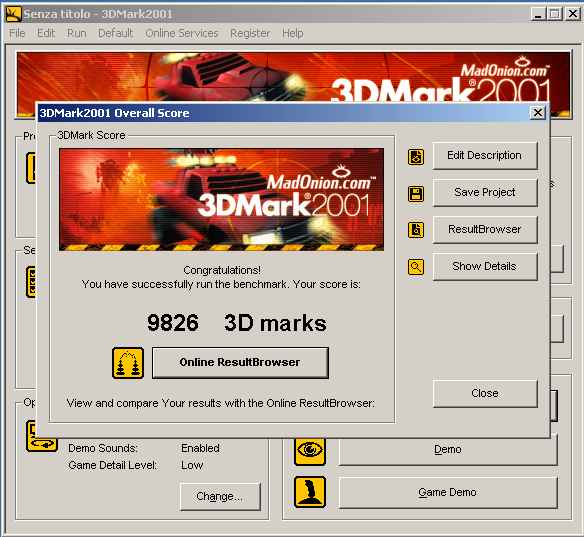Click the 3DMark app icon in title bar
The width and height of the screenshot is (584, 537).
click(x=13, y=14)
